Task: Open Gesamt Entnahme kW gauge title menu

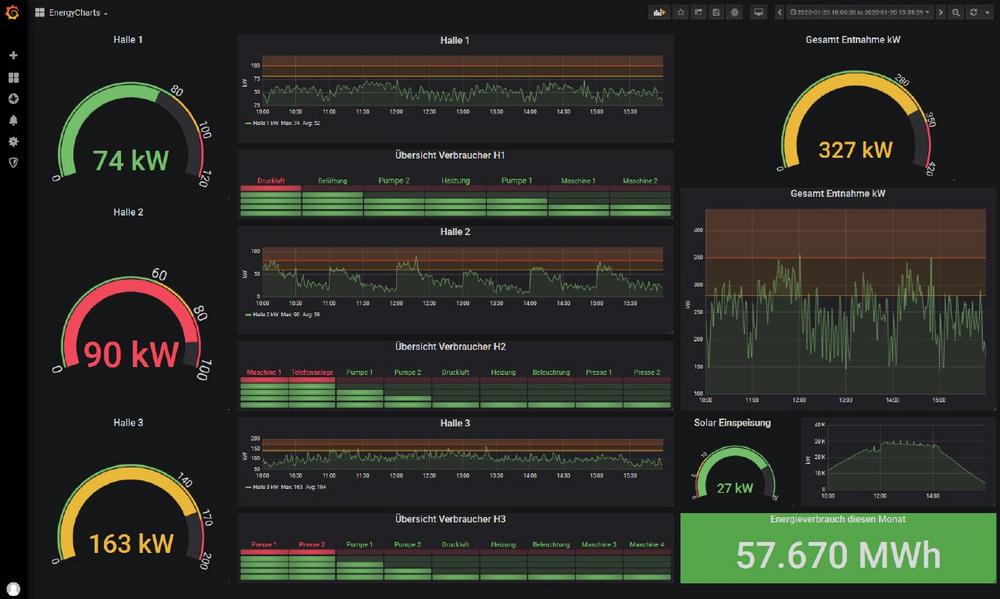Action: (853, 40)
